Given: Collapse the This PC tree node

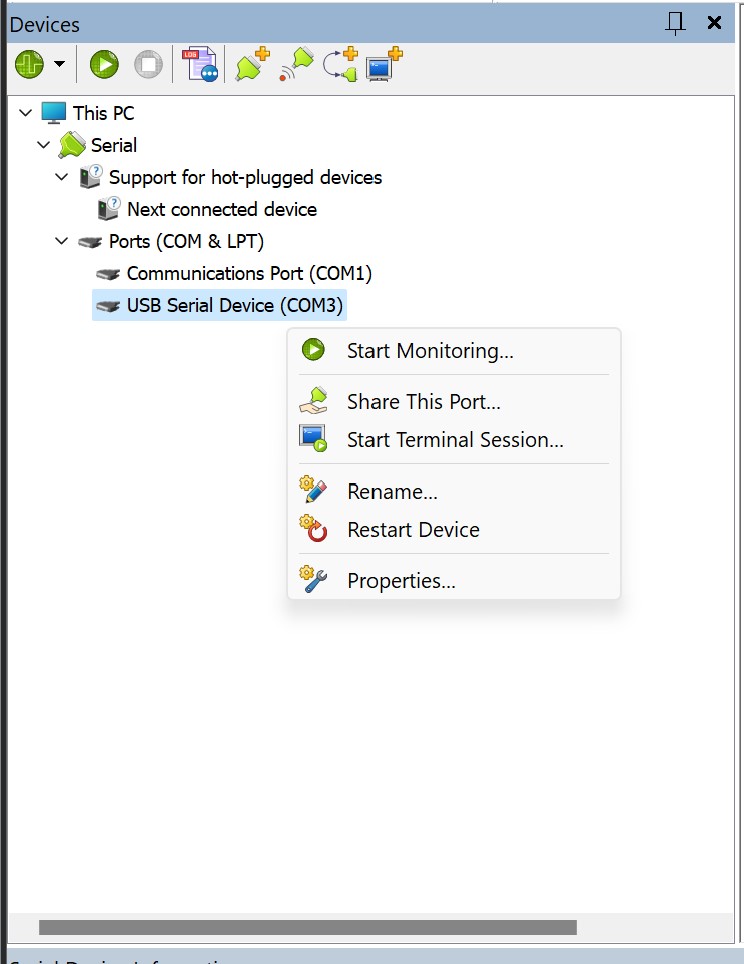Looking at the screenshot, I should 25,113.
